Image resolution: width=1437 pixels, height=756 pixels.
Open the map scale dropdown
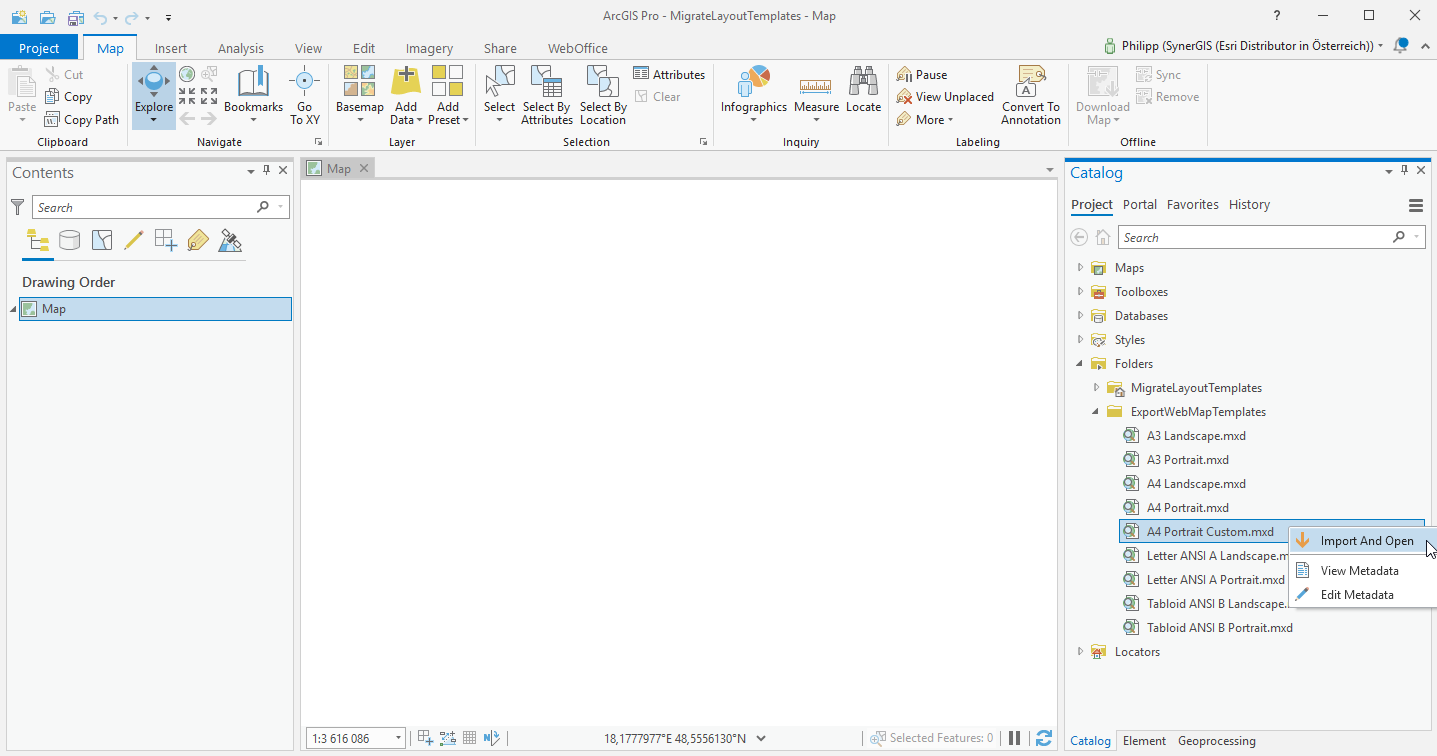point(396,737)
